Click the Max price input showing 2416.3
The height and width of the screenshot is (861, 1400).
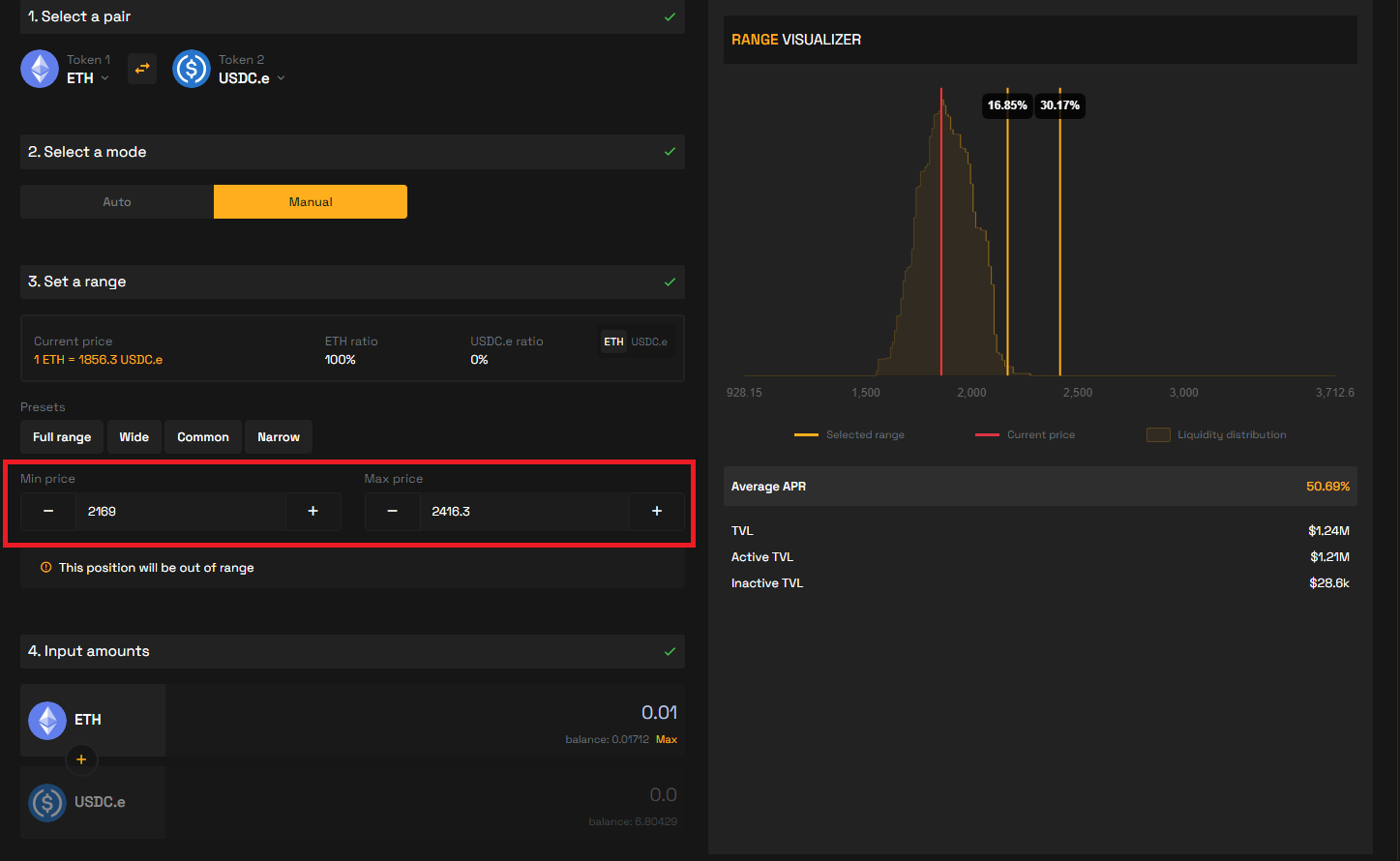coord(524,511)
